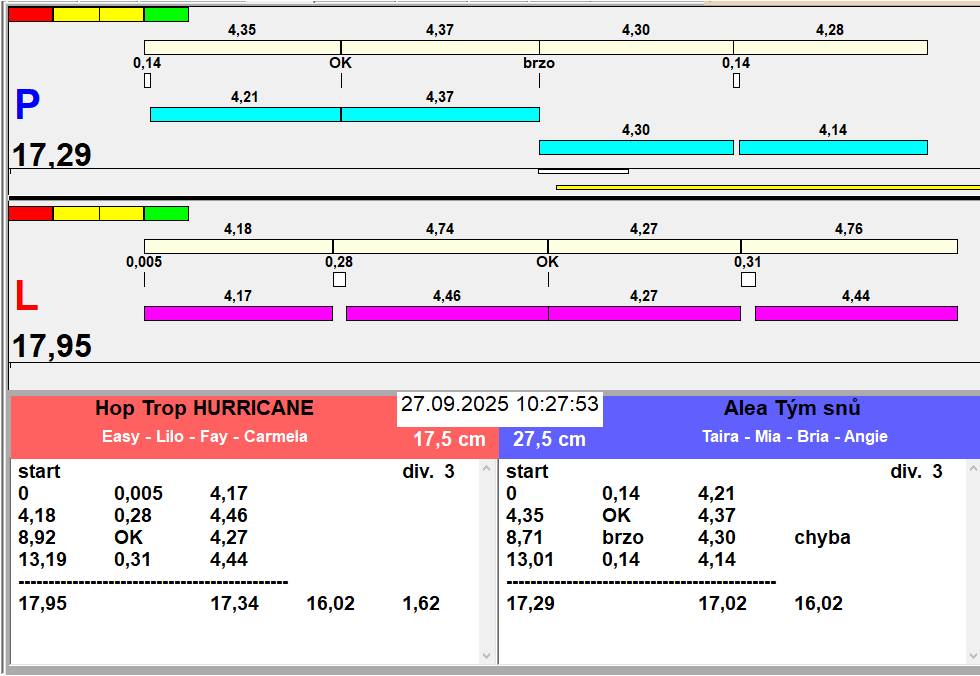Click the 0,005 label in lane L chart
The width and height of the screenshot is (980, 676).
(x=144, y=262)
